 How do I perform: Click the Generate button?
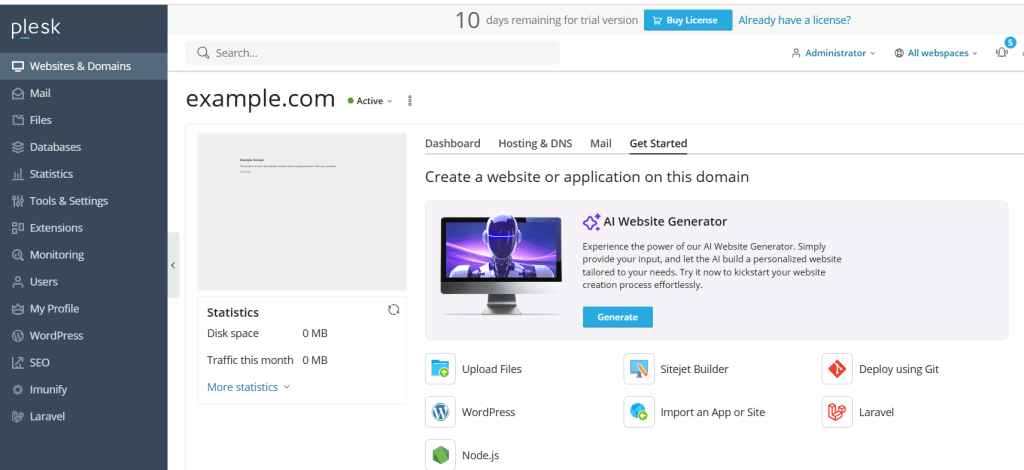pyautogui.click(x=617, y=317)
